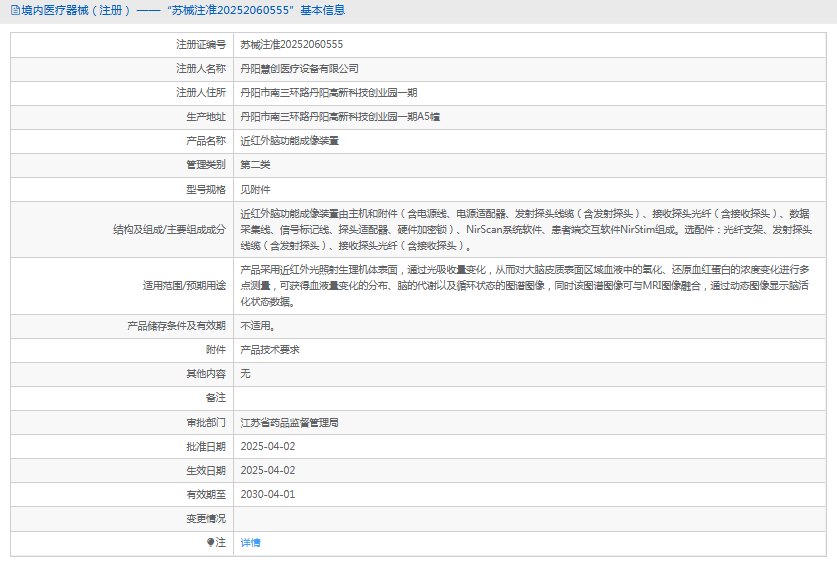
Task: Click the management category value 第二类
Action: pos(255,164)
